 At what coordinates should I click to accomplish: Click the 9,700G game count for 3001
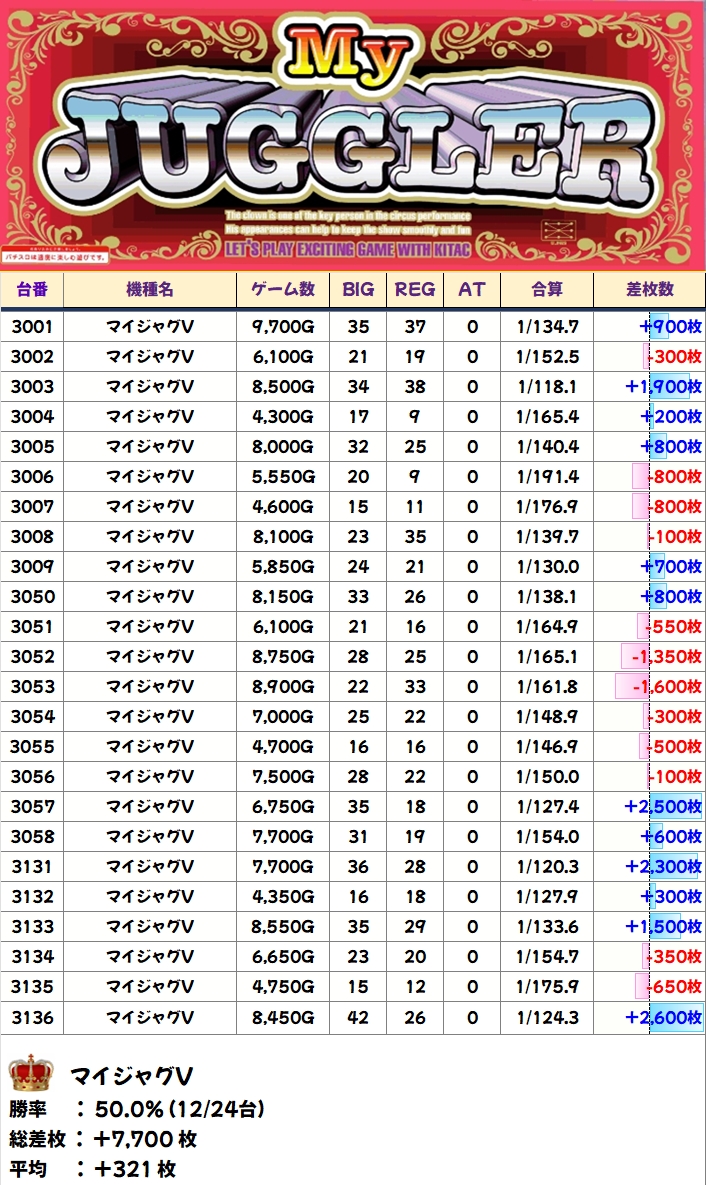(283, 326)
